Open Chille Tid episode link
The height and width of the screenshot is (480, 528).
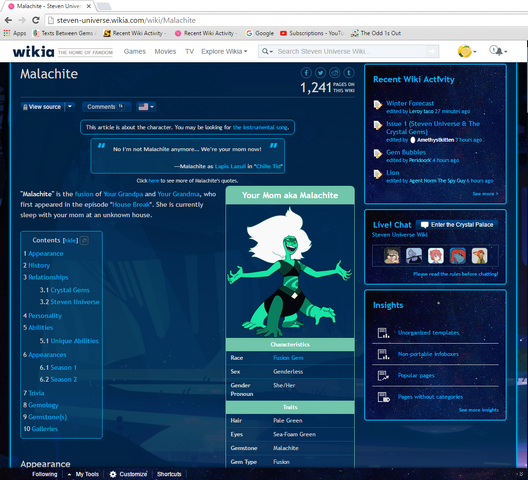point(269,166)
